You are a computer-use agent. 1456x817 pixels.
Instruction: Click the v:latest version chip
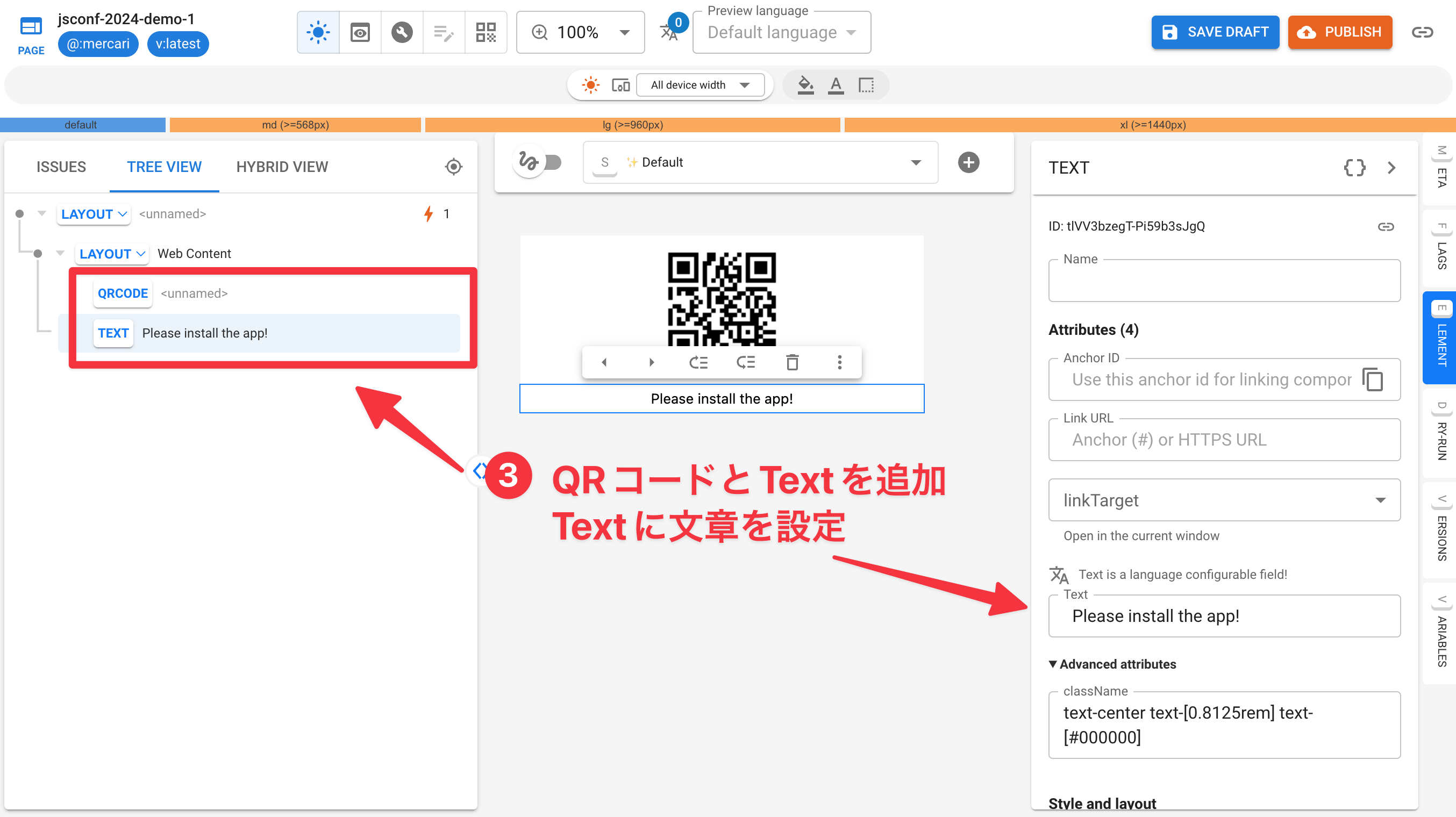coord(178,44)
